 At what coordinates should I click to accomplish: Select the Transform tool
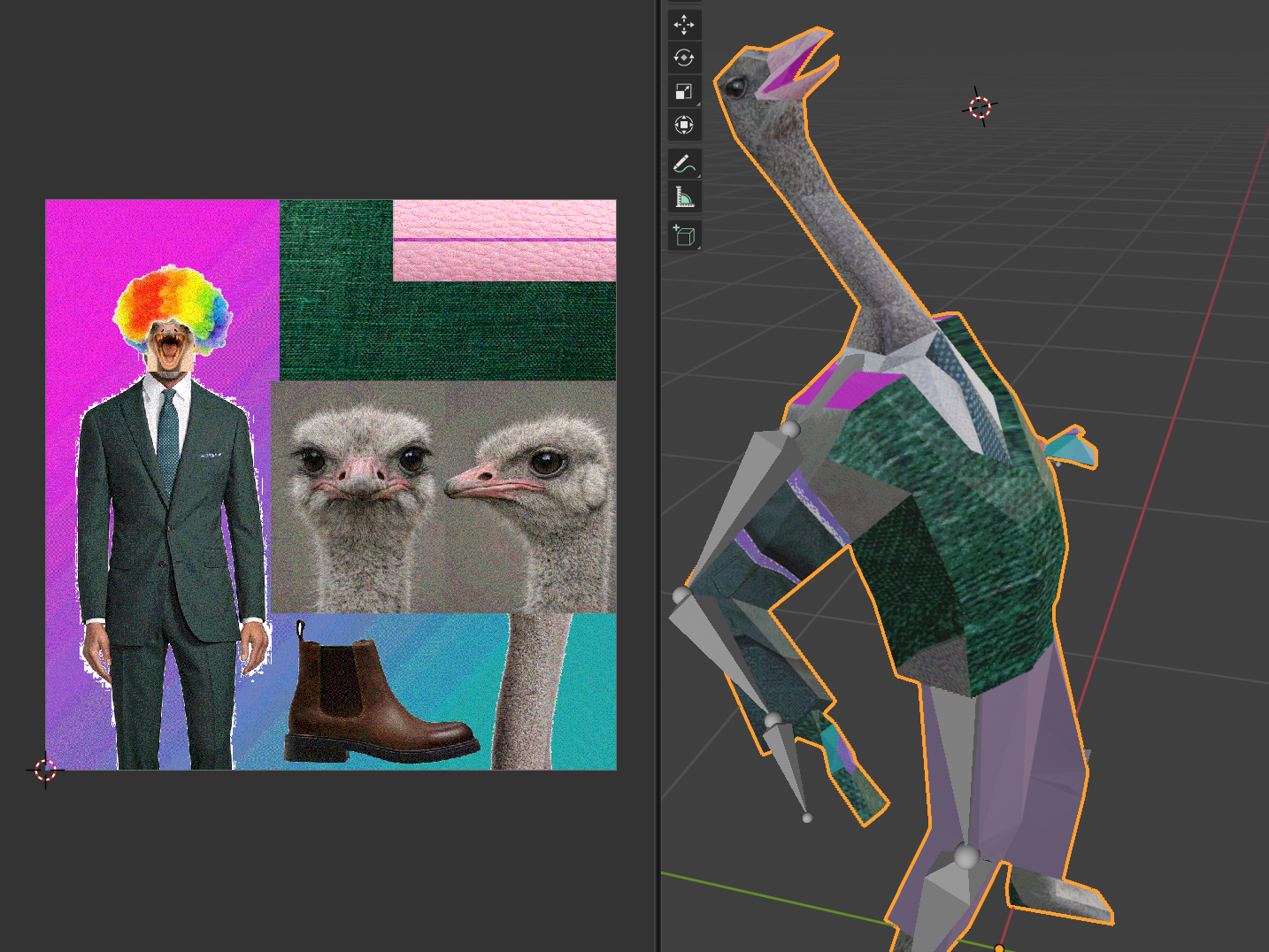point(684,125)
